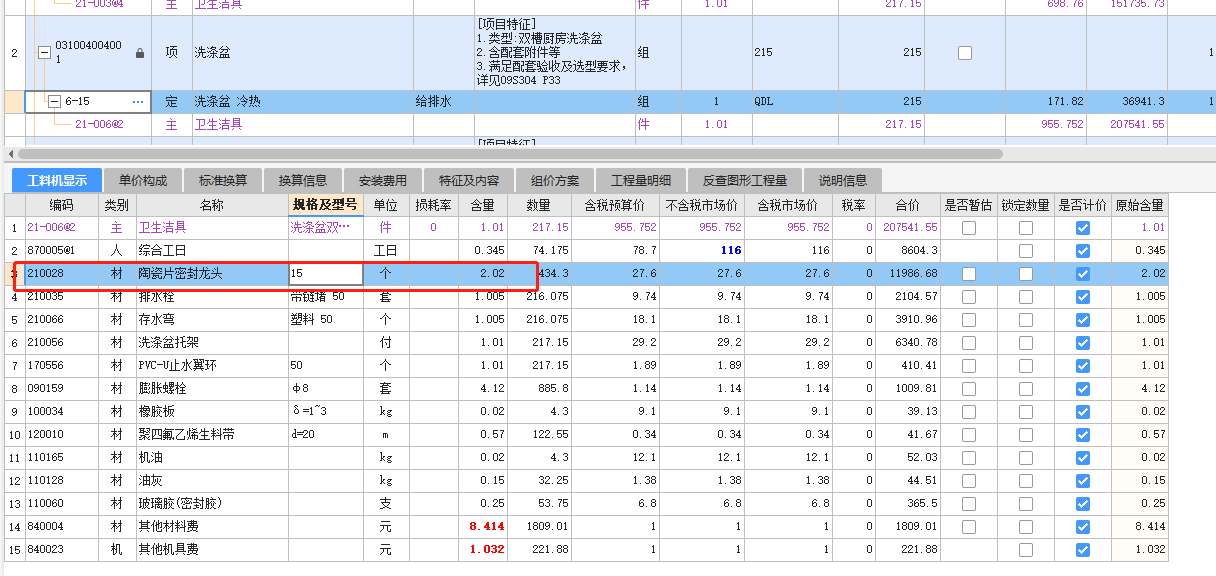Open the 反查图形工程量 tab
Image resolution: width=1216 pixels, height=576 pixels.
click(745, 181)
